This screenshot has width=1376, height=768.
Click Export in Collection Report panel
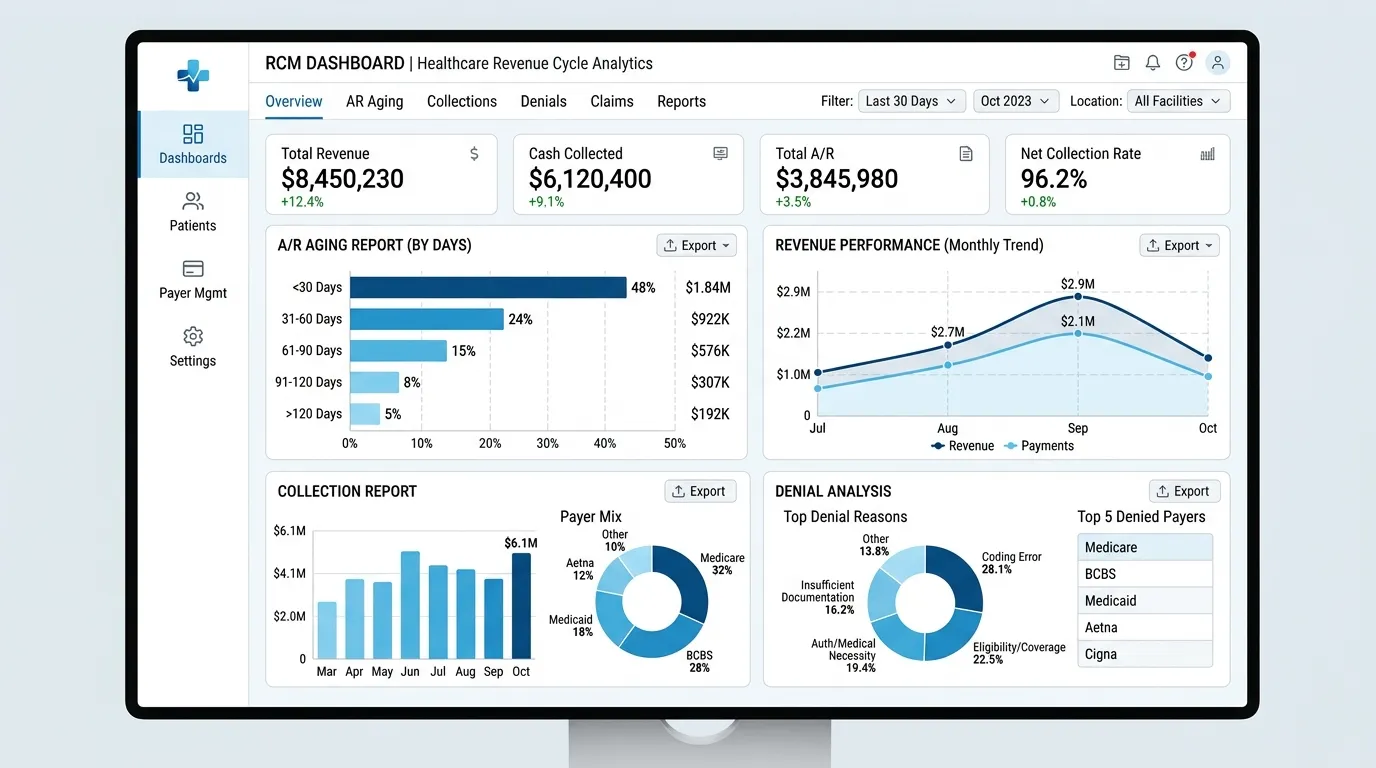(x=699, y=491)
